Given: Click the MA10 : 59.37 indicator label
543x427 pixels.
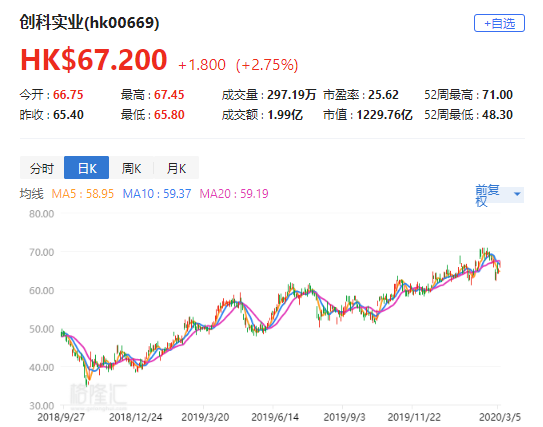Looking at the screenshot, I should point(157,194).
